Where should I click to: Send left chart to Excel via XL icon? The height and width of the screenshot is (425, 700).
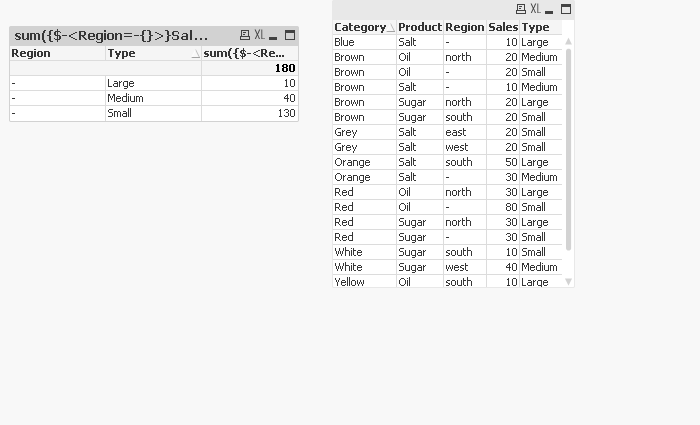point(259,35)
